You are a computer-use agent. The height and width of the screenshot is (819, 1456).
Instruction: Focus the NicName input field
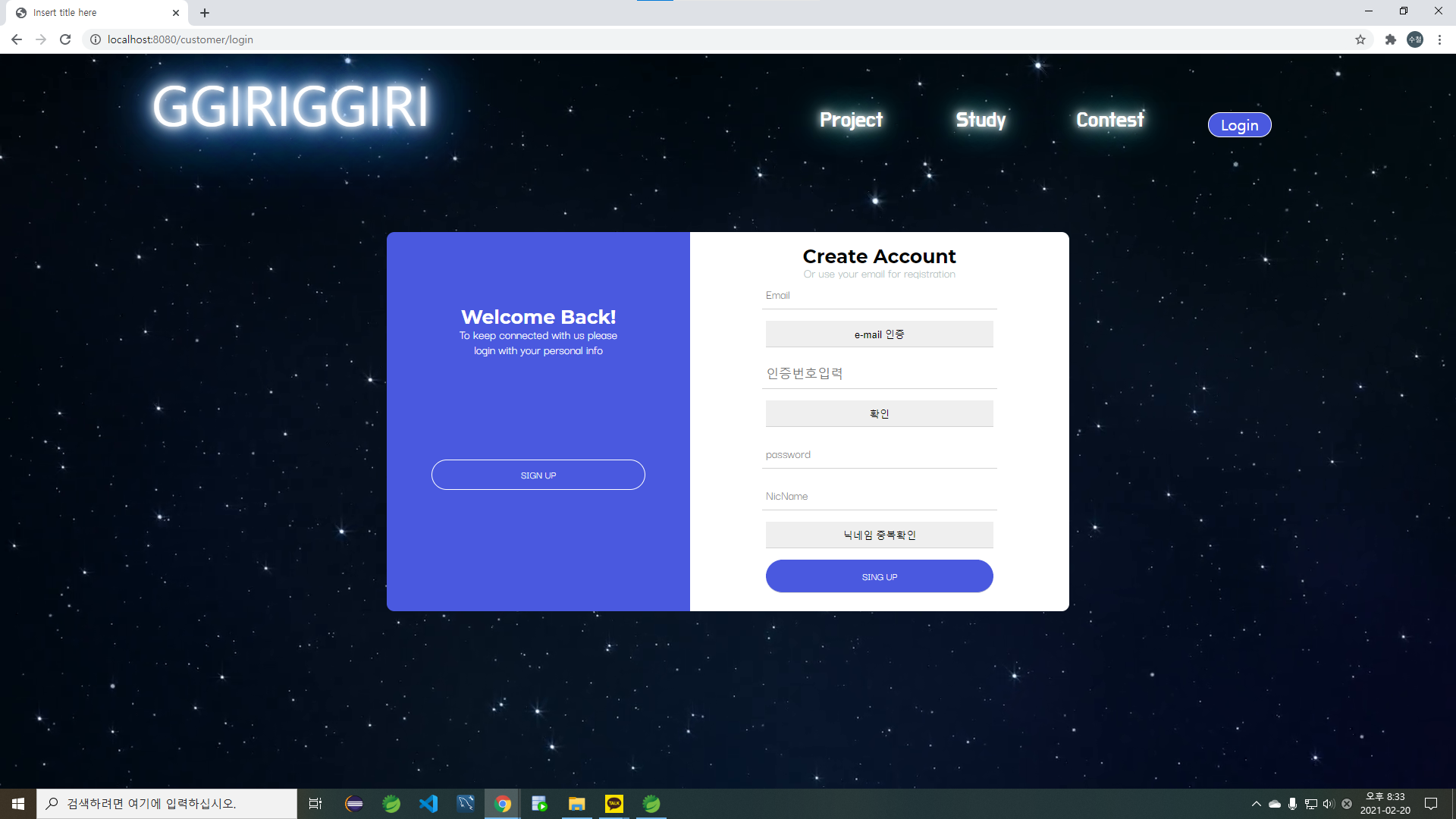click(x=880, y=497)
